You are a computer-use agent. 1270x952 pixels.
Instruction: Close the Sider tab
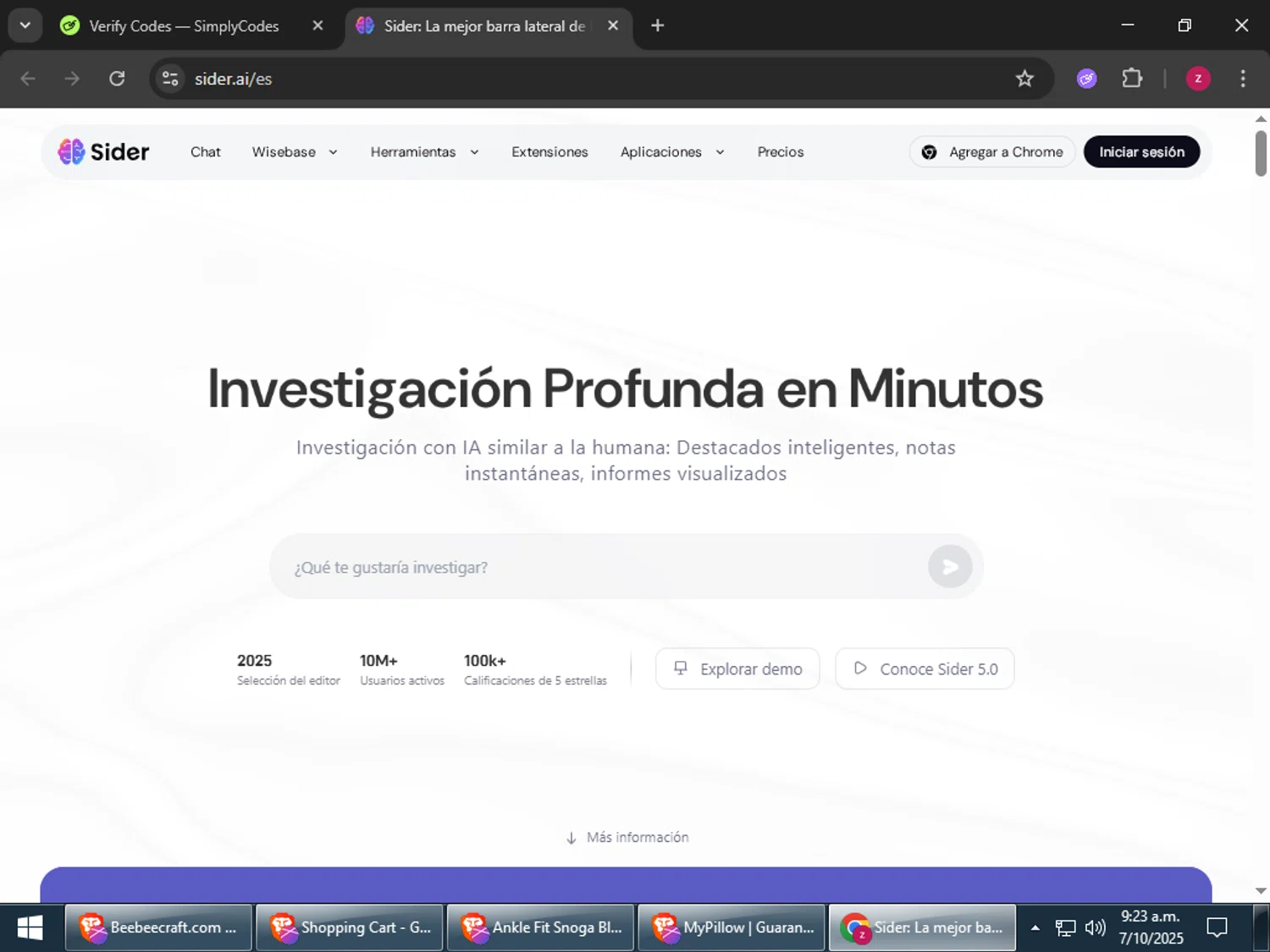pyautogui.click(x=613, y=26)
